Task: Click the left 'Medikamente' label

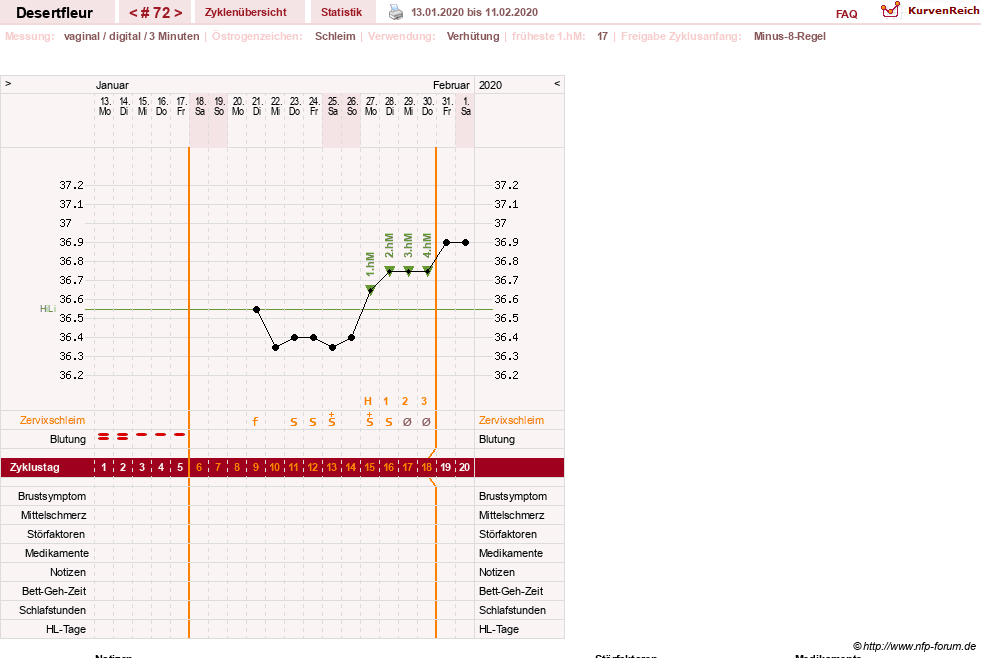Action: 56,553
